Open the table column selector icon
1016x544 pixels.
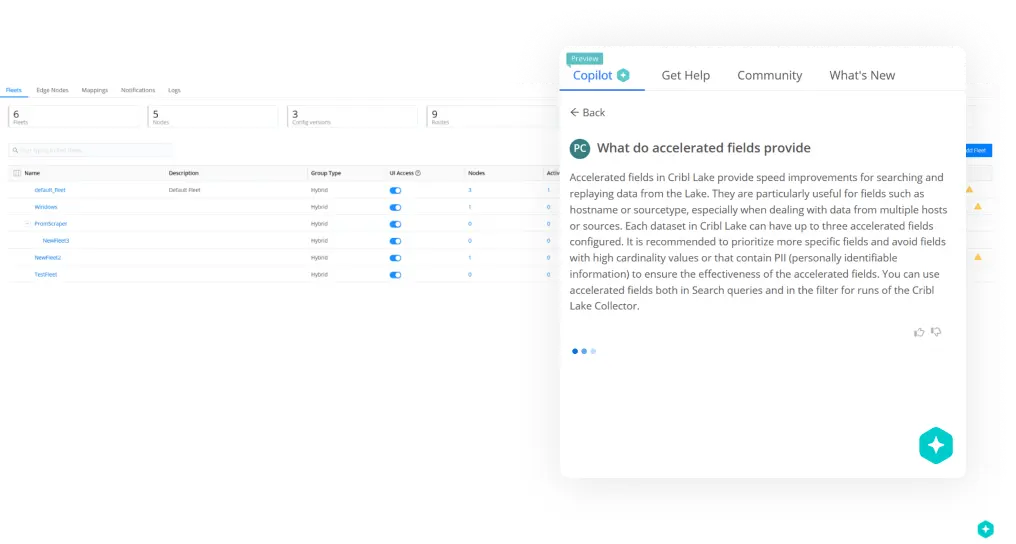tap(17, 173)
